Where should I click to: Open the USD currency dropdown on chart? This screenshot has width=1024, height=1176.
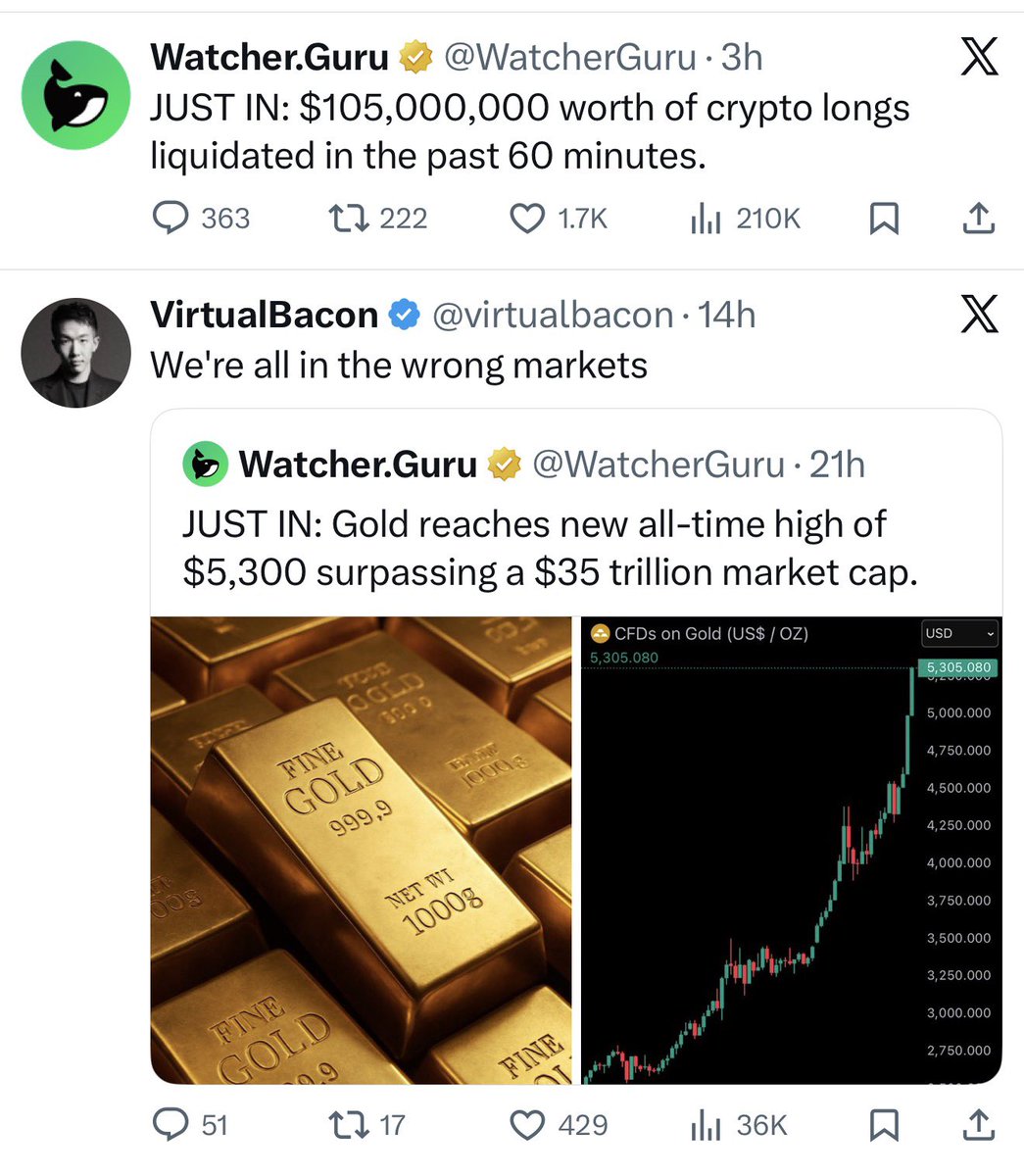click(959, 633)
